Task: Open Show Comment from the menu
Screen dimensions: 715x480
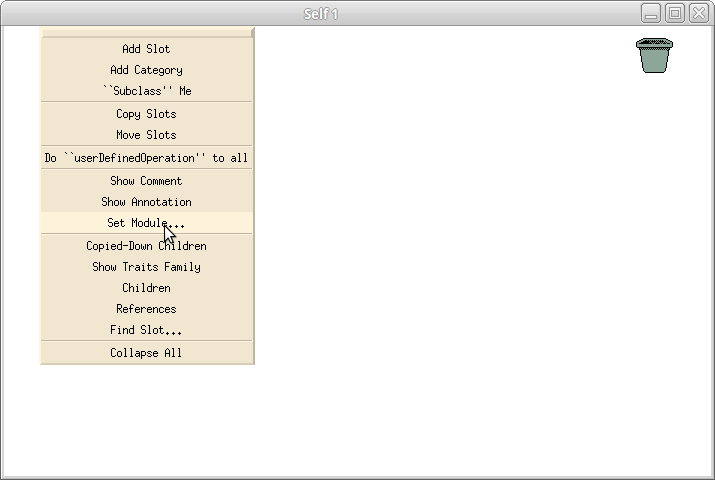Action: tap(146, 181)
